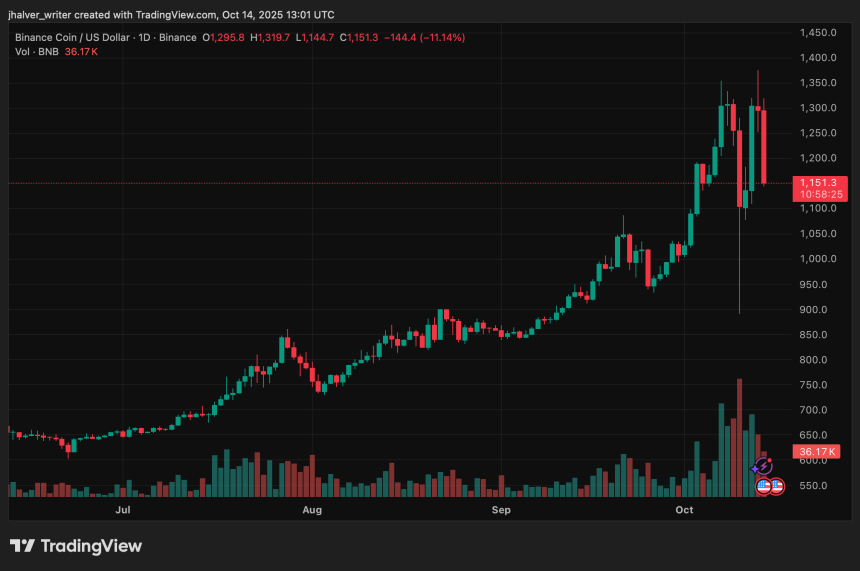Viewport: 860px width, 571px height.
Task: Click the Vol · BNB indicator legend
Action: pos(36,51)
